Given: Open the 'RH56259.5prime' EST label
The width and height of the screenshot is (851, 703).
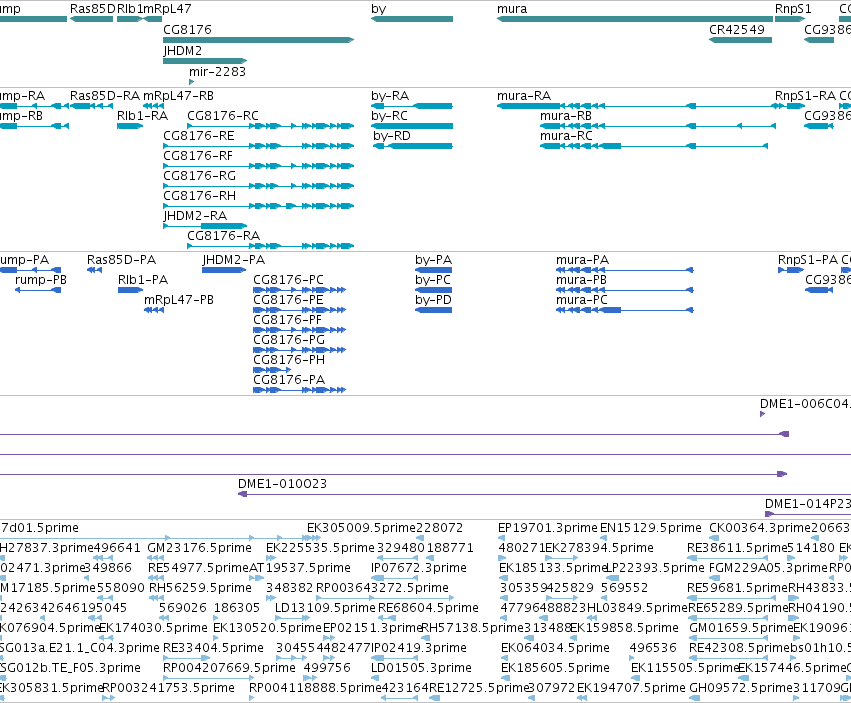Looking at the screenshot, I should click(200, 588).
